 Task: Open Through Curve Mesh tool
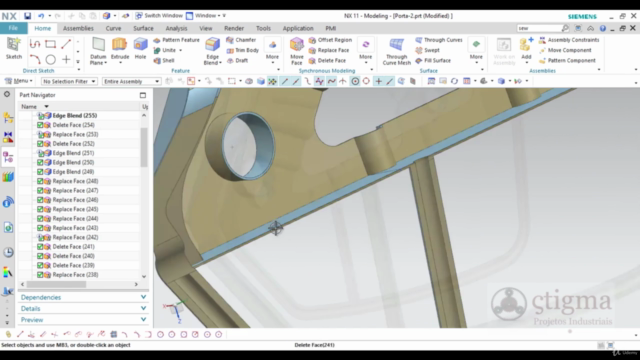(396, 51)
